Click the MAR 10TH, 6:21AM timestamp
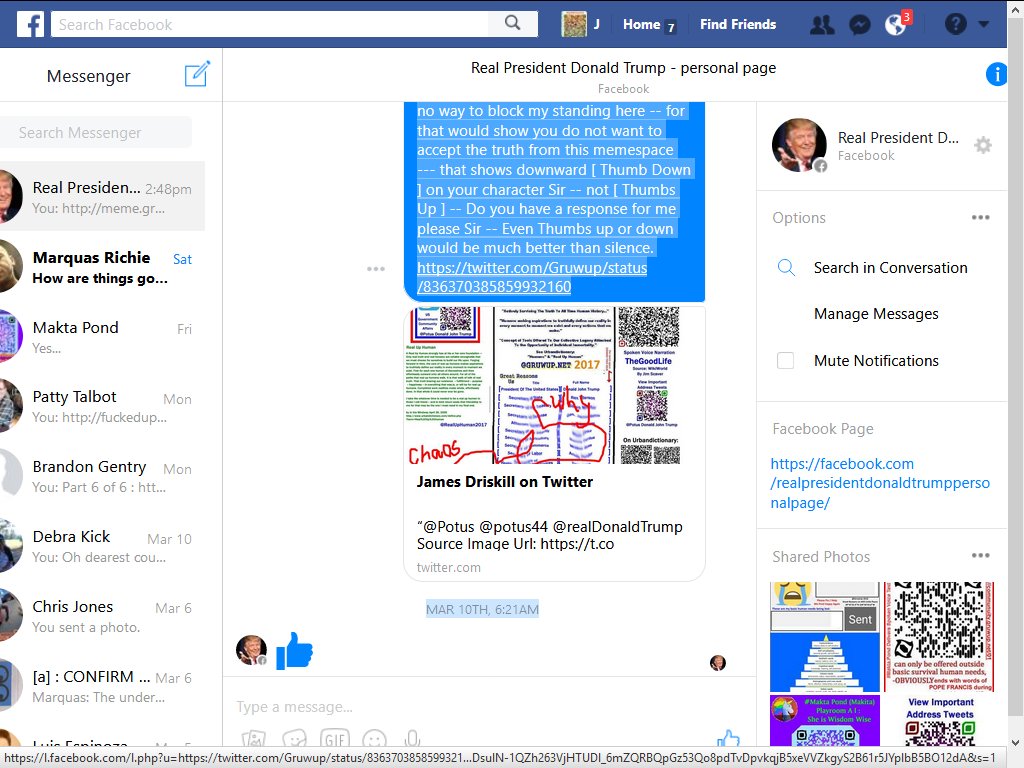This screenshot has width=1024, height=768. (x=482, y=609)
